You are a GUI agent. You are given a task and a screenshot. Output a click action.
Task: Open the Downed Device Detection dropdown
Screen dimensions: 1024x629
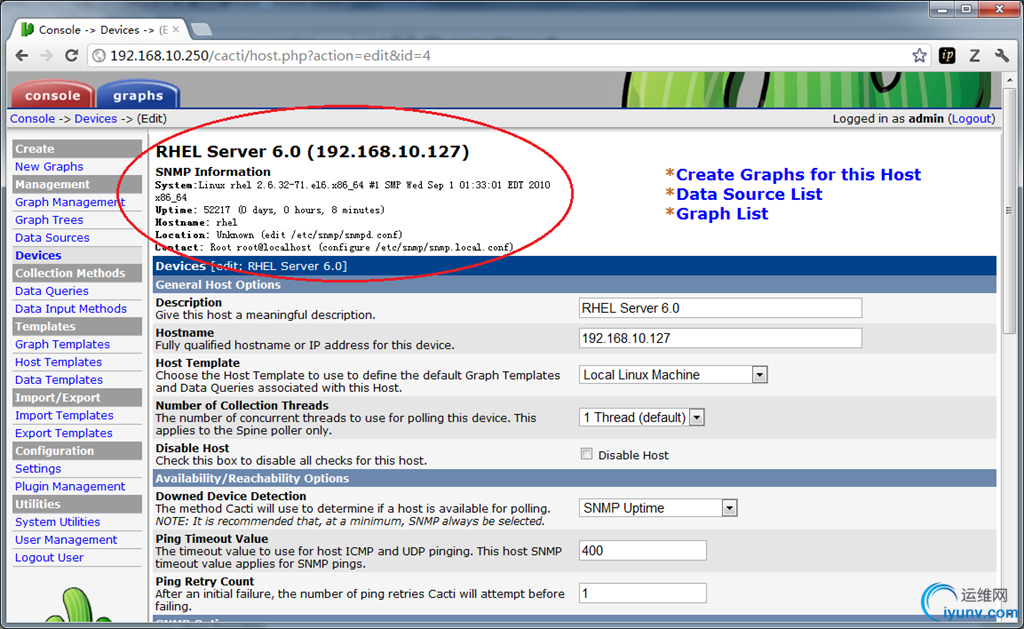tap(658, 508)
